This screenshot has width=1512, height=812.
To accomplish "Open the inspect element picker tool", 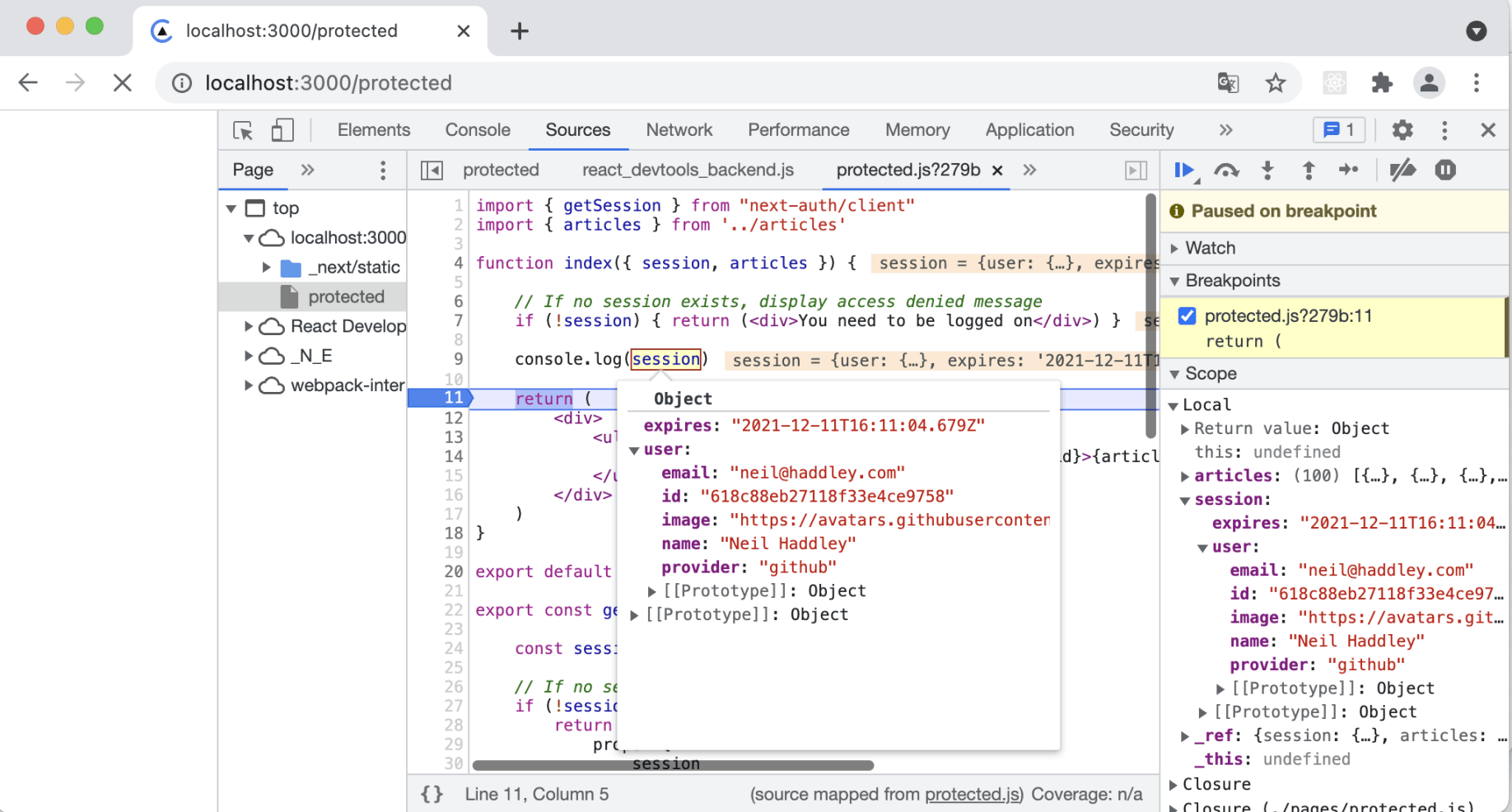I will click(x=243, y=130).
